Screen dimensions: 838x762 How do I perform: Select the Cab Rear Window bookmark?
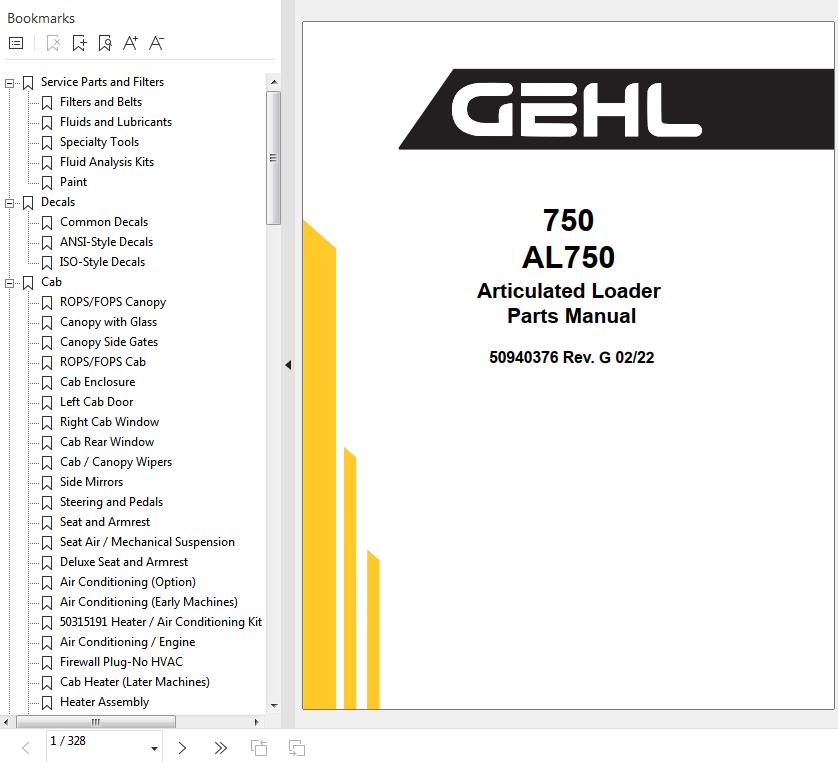tap(107, 442)
